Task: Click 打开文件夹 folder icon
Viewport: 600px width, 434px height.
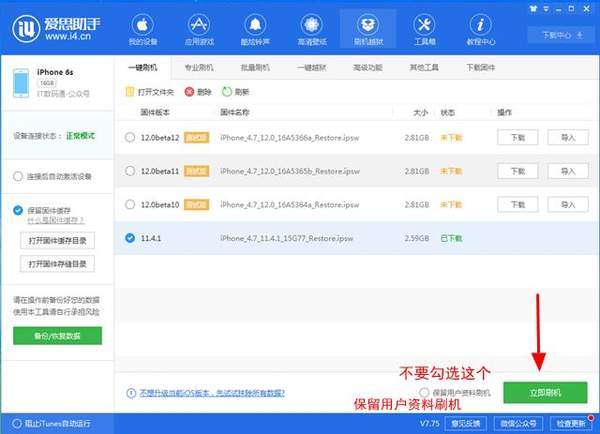Action: tap(130, 92)
